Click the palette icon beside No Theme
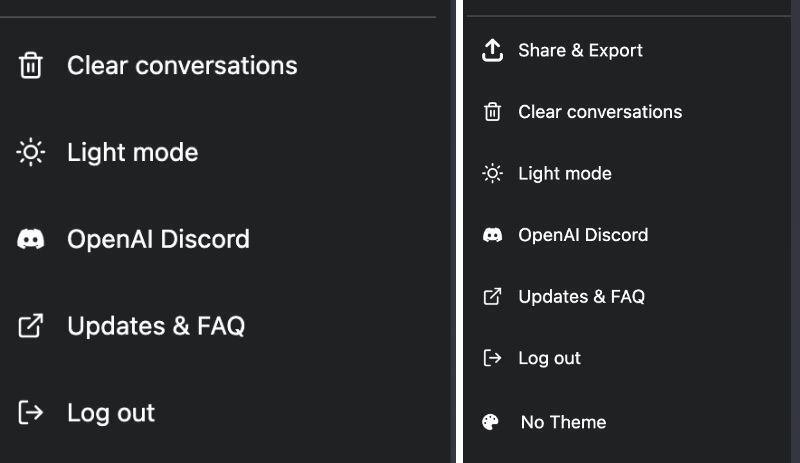Image resolution: width=800 pixels, height=463 pixels. 491,422
